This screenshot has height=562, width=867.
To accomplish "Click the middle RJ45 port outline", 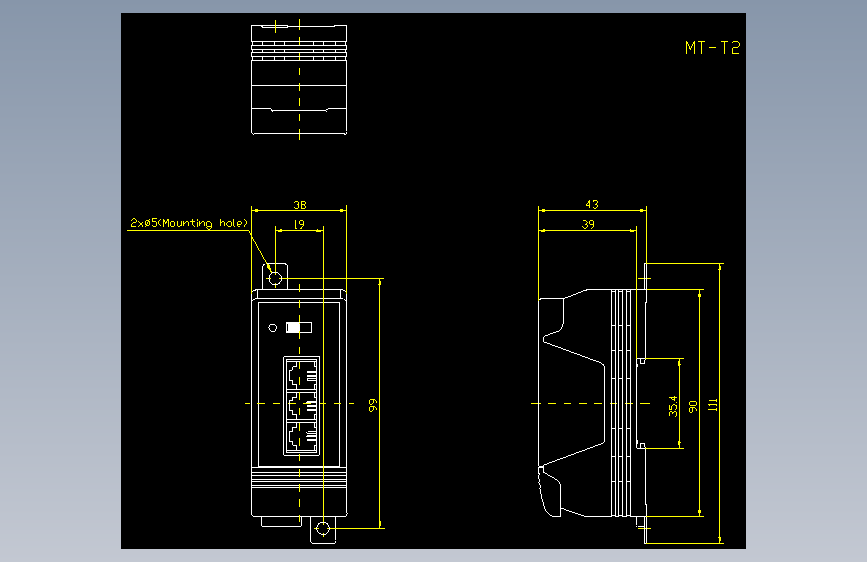I will [x=302, y=405].
